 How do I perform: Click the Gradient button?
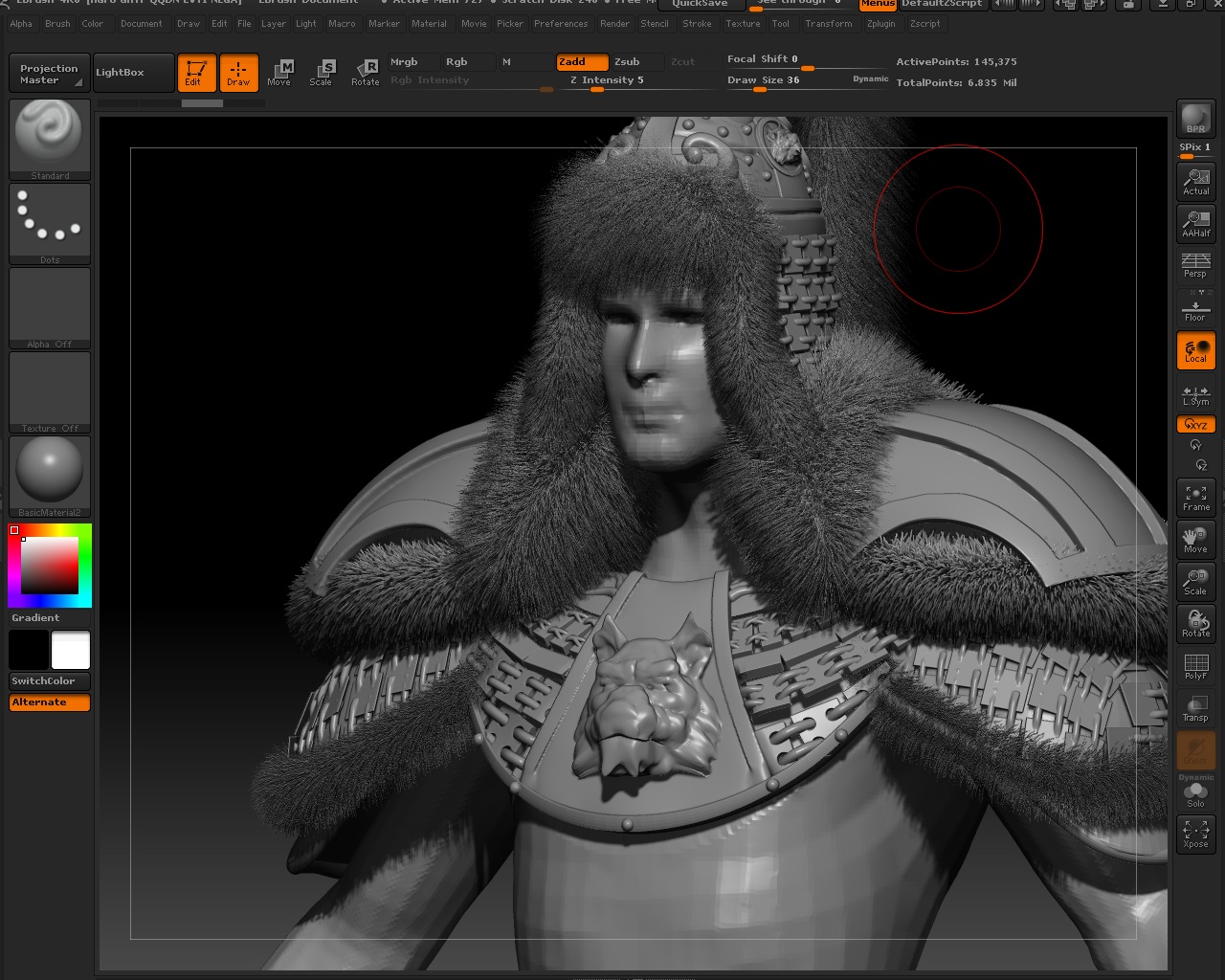(x=50, y=618)
